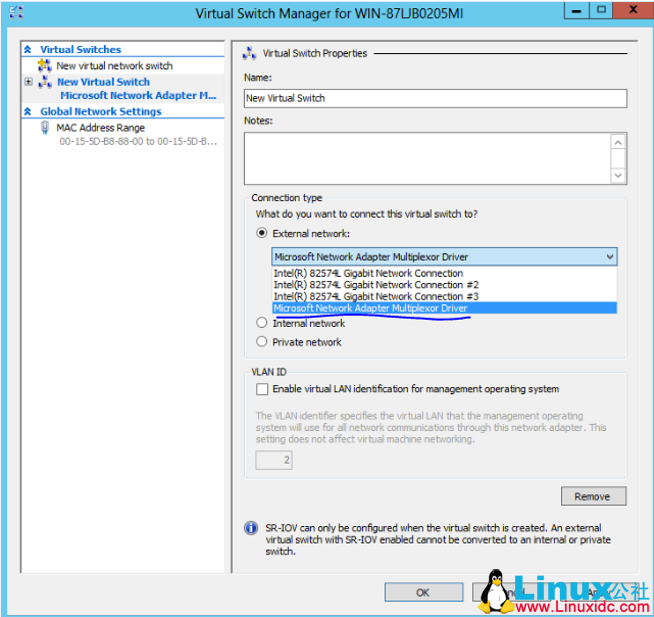Image resolution: width=654 pixels, height=617 pixels.
Task: Click the Virtual Switch Properties header icon
Action: coord(249,53)
